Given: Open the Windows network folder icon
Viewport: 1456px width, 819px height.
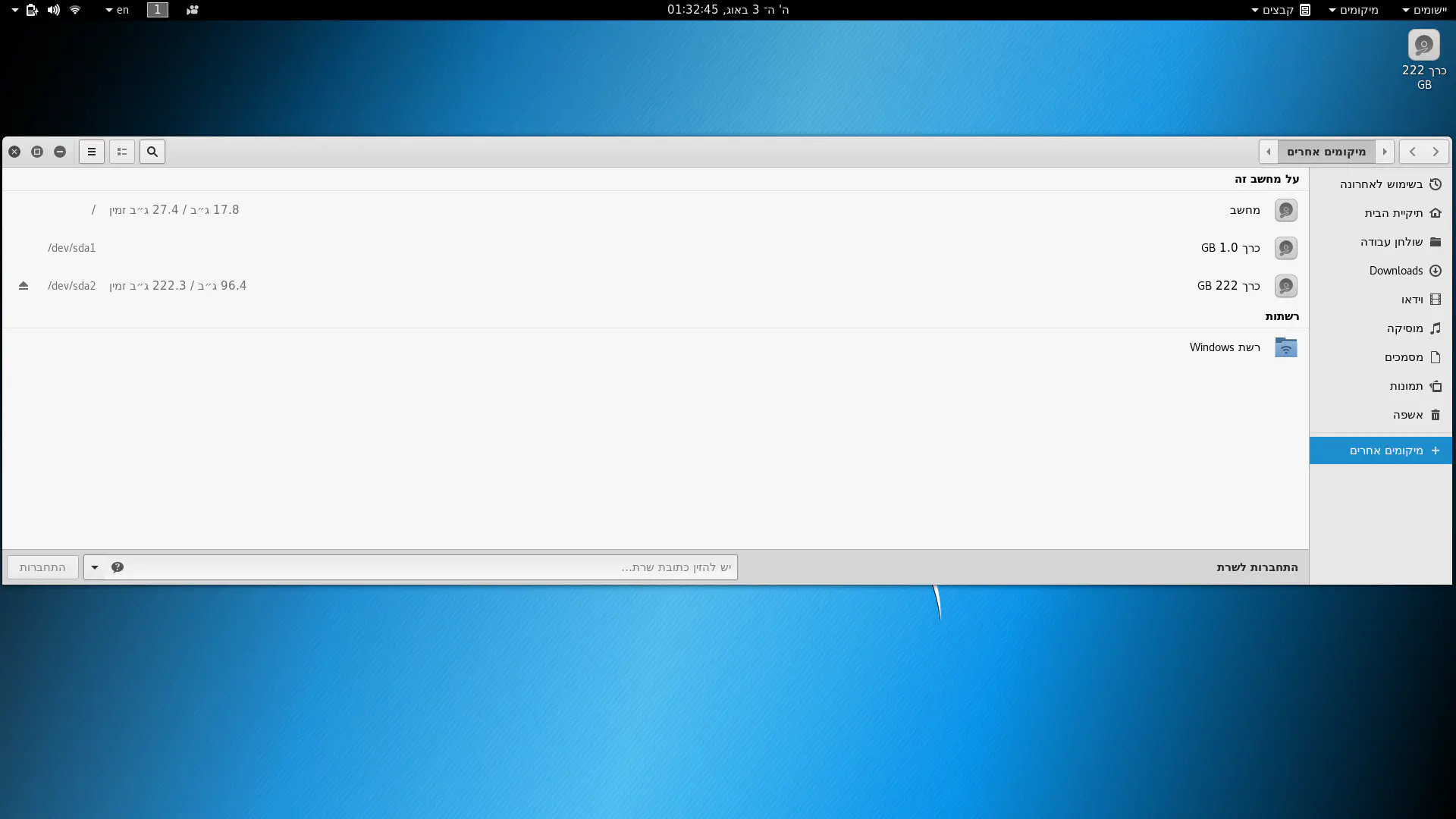Looking at the screenshot, I should (1285, 347).
